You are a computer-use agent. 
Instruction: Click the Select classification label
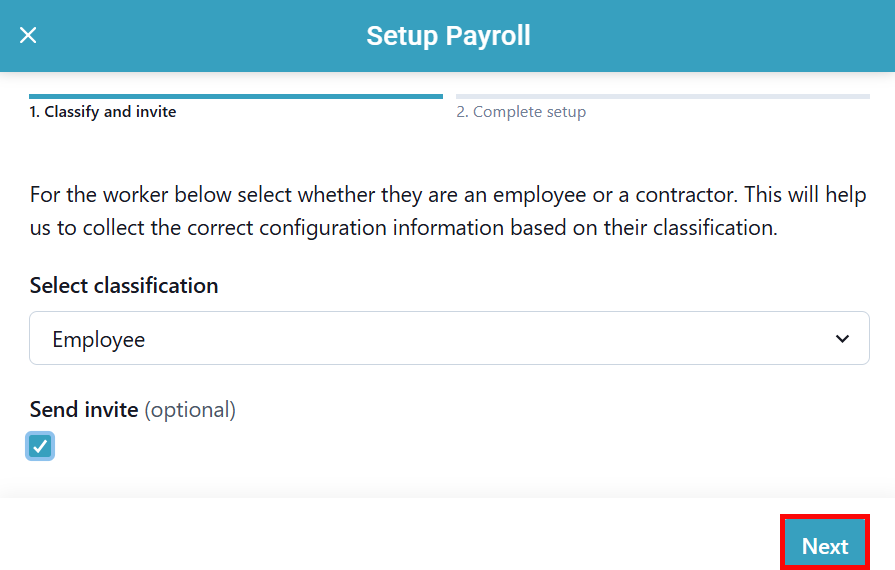click(x=124, y=286)
